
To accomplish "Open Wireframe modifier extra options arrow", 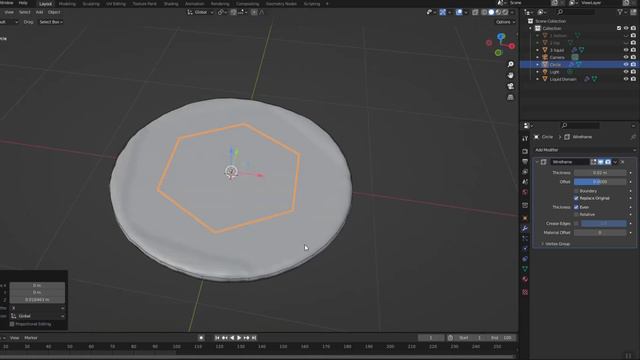I will (x=615, y=162).
